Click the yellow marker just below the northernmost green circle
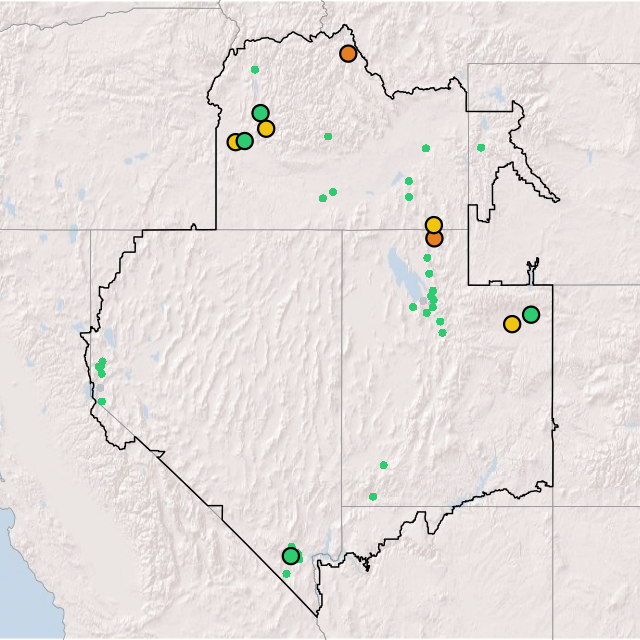The height and width of the screenshot is (640, 640). [x=266, y=128]
